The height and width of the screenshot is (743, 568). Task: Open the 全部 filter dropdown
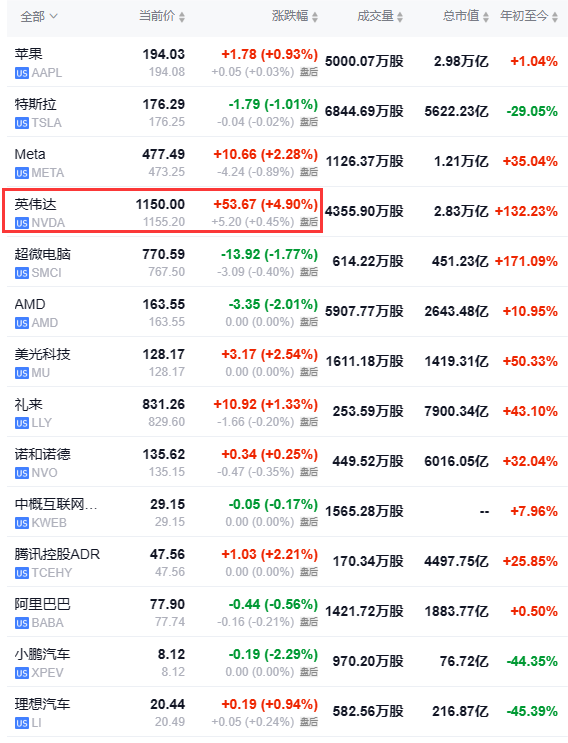[x=39, y=17]
